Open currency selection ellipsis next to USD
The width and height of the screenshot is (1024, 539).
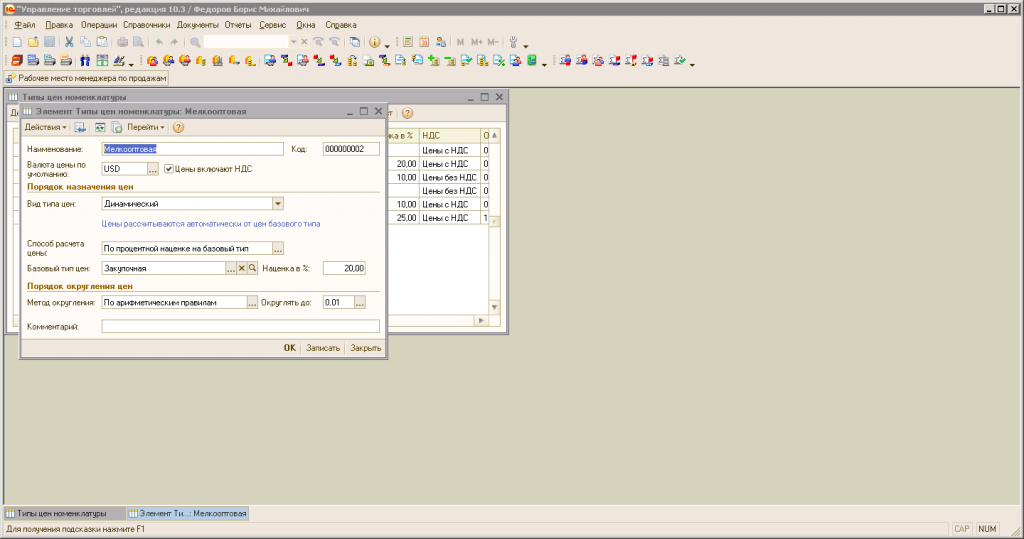[x=153, y=169]
